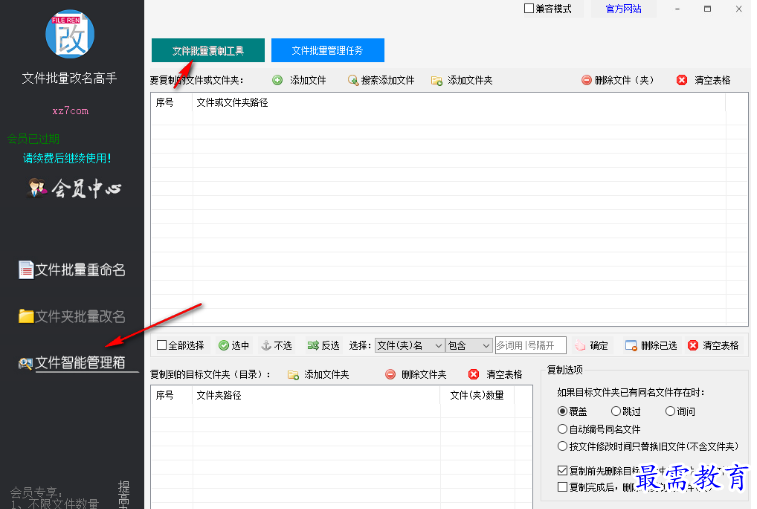Select 覆盖 radio button
Viewport: 757px width, 509px height.
coord(562,411)
